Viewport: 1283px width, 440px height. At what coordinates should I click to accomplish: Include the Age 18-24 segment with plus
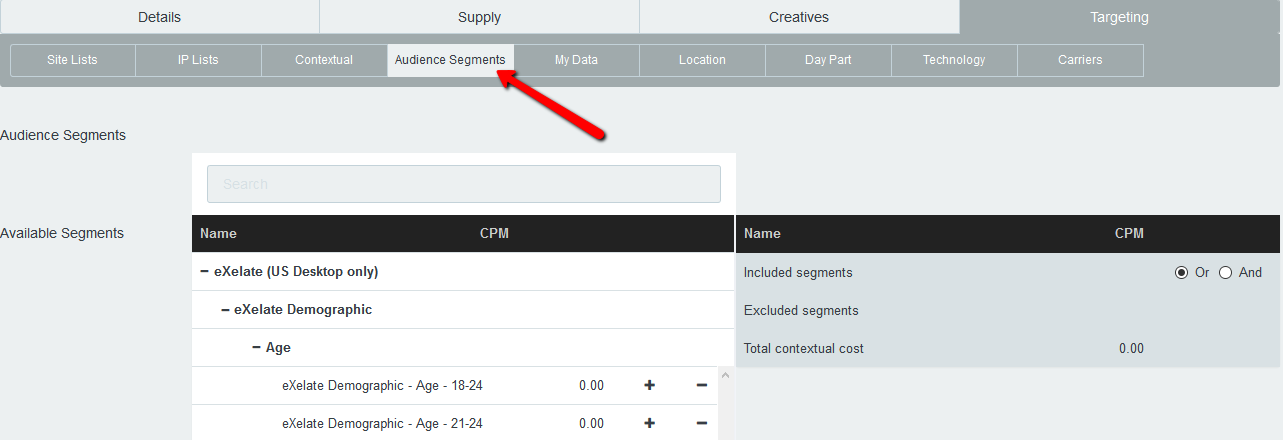tap(649, 385)
